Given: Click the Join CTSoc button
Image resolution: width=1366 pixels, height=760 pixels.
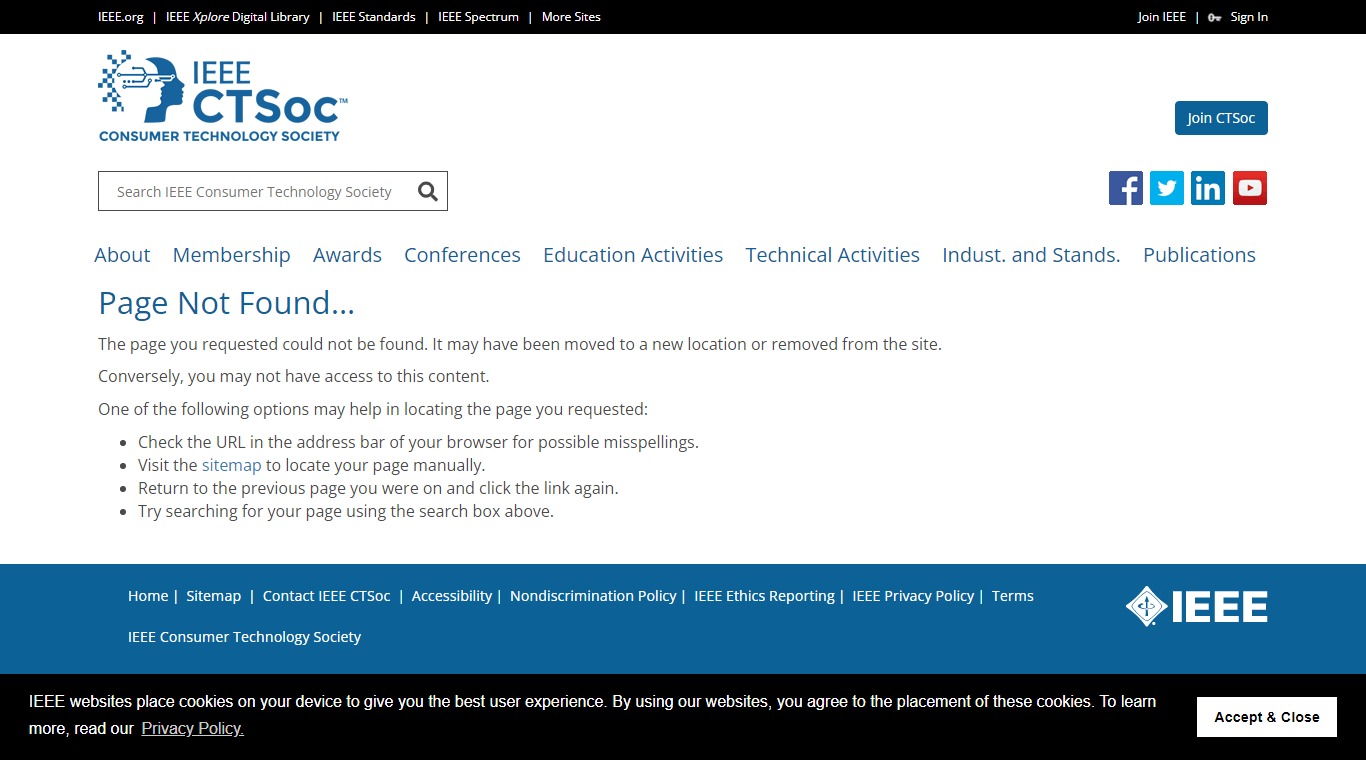Looking at the screenshot, I should click(x=1221, y=118).
